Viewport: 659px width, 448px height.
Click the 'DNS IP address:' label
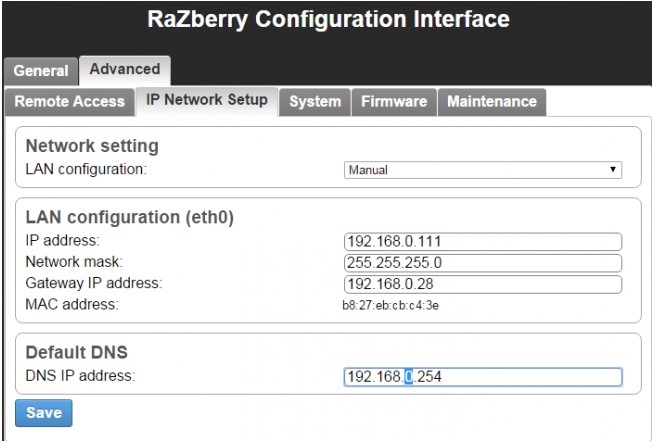[80, 376]
